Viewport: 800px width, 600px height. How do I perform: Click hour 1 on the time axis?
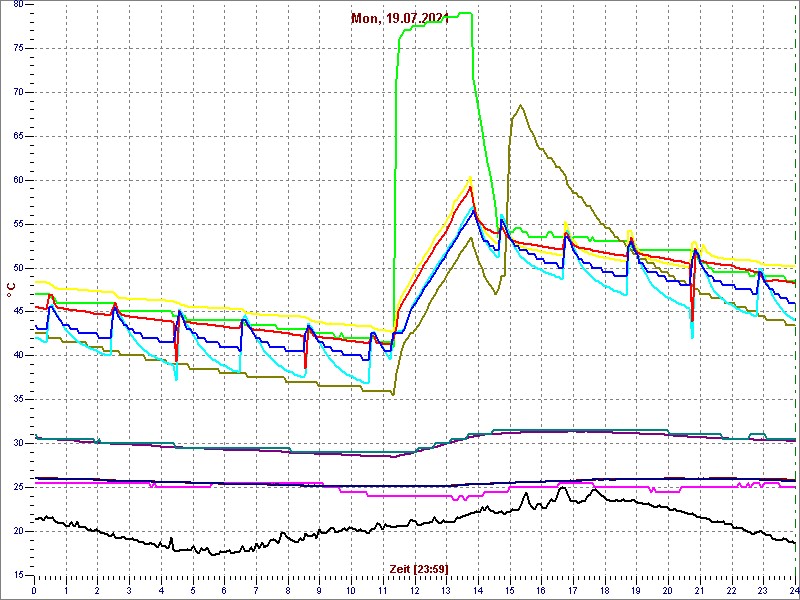click(x=66, y=590)
